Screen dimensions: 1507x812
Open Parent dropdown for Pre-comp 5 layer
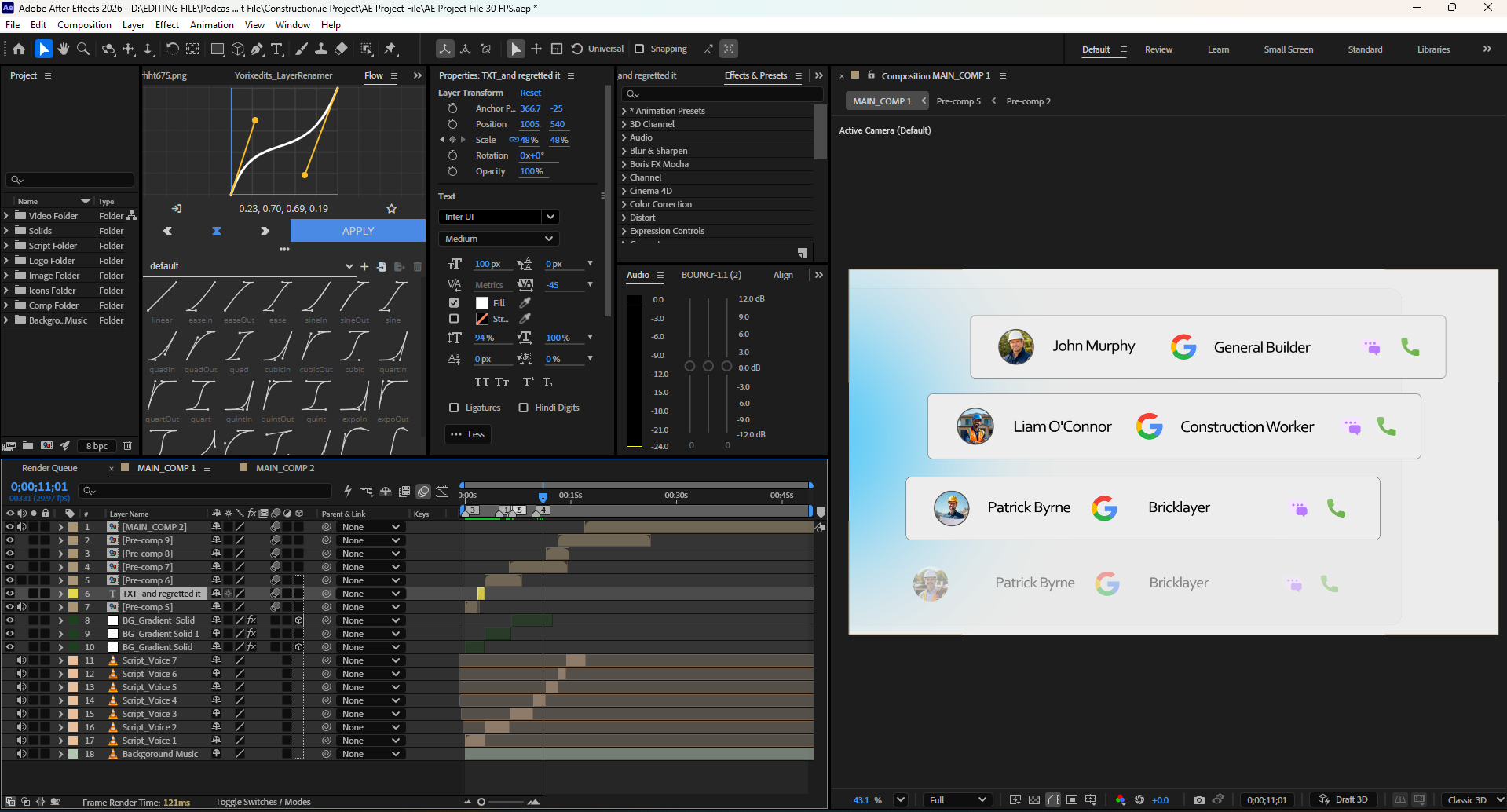[x=371, y=607]
